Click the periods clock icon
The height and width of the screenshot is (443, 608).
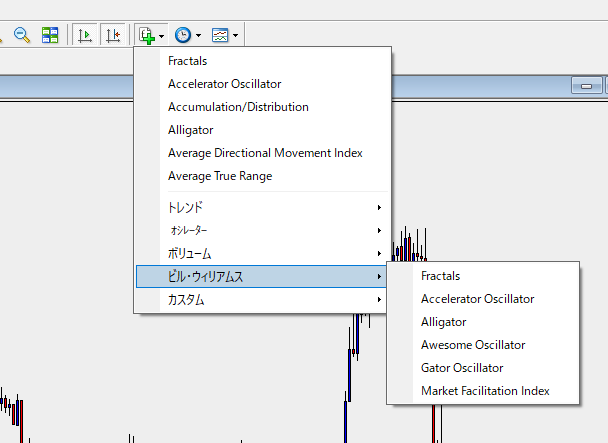183,35
